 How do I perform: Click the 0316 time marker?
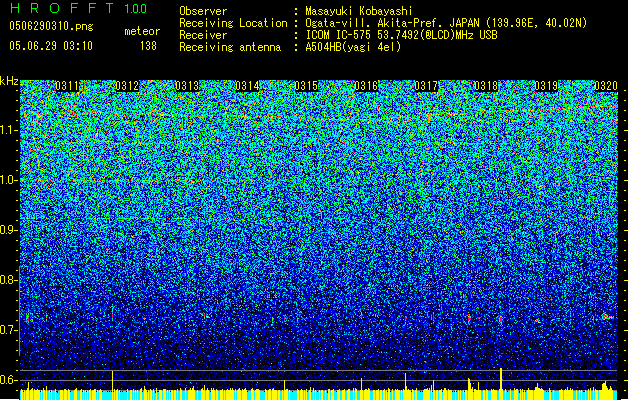click(x=366, y=86)
